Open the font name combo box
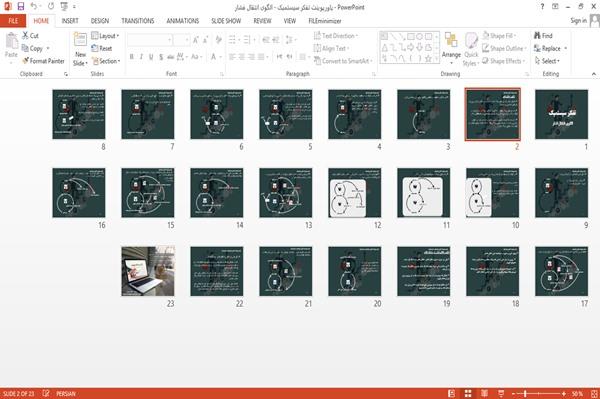This screenshot has width=600, height=399. pyautogui.click(x=150, y=39)
